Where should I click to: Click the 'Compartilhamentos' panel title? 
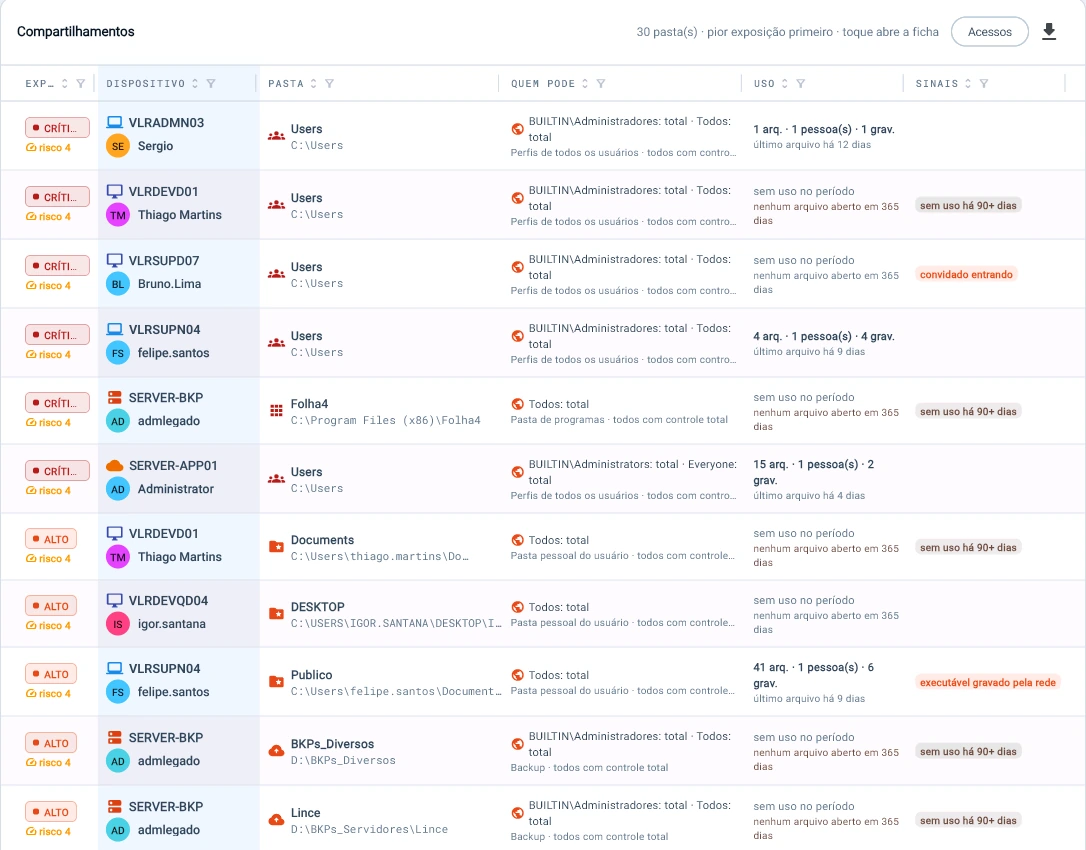click(x=75, y=31)
